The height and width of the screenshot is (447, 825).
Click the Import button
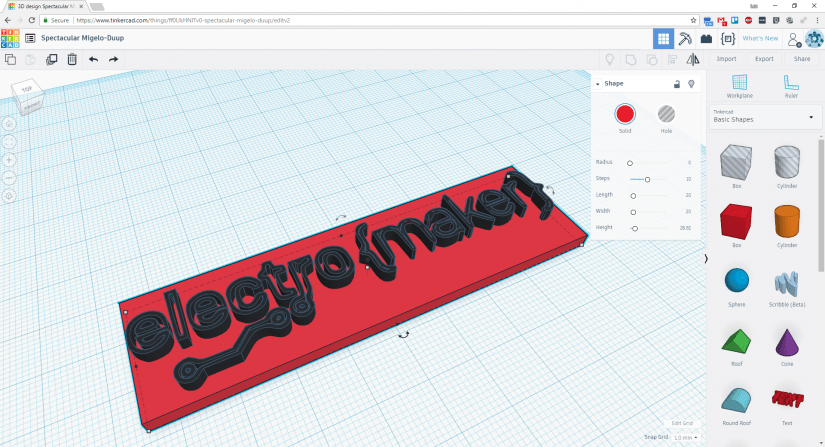727,59
